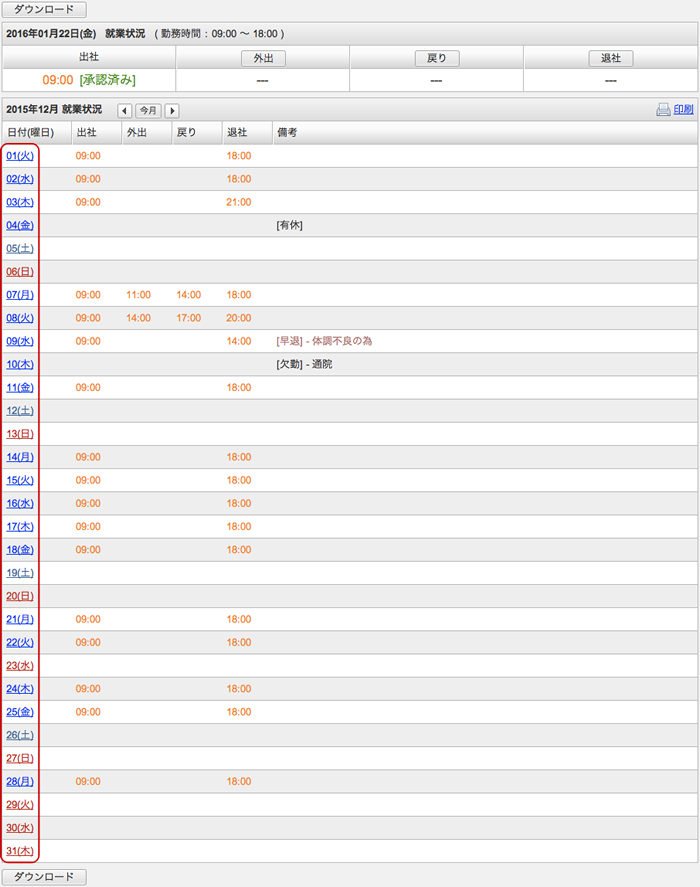The width and height of the screenshot is (700, 887).
Task: Click the 09:00 [承認済み] clock-in status
Action: point(89,80)
